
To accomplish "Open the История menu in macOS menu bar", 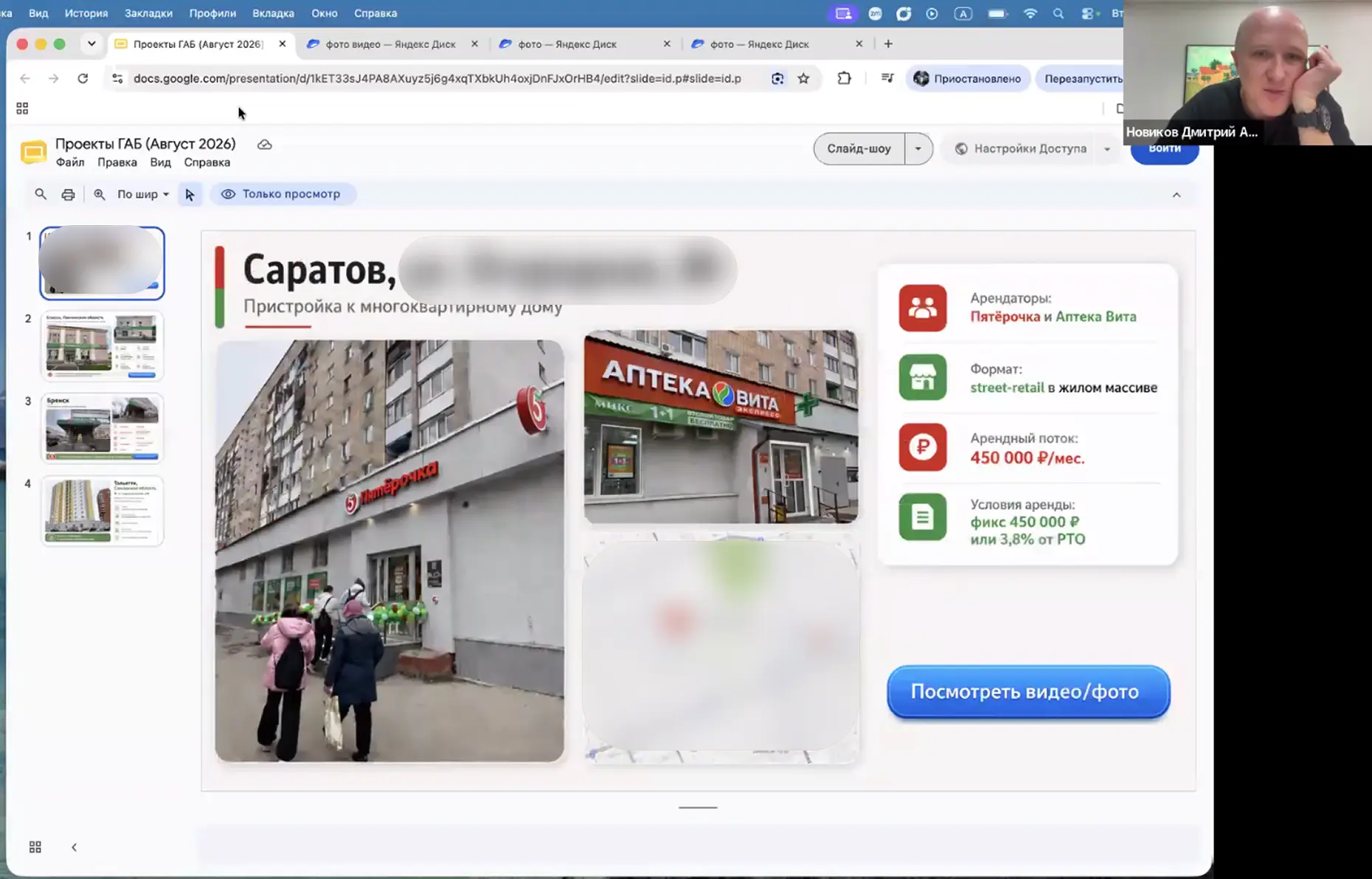I will [x=86, y=13].
